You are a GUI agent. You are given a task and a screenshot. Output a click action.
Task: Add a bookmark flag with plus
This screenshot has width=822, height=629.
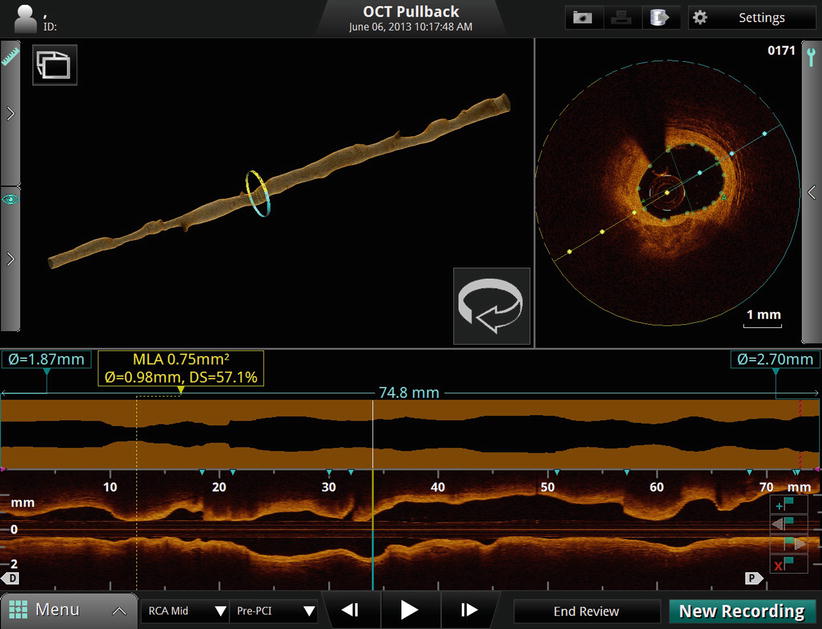[787, 505]
